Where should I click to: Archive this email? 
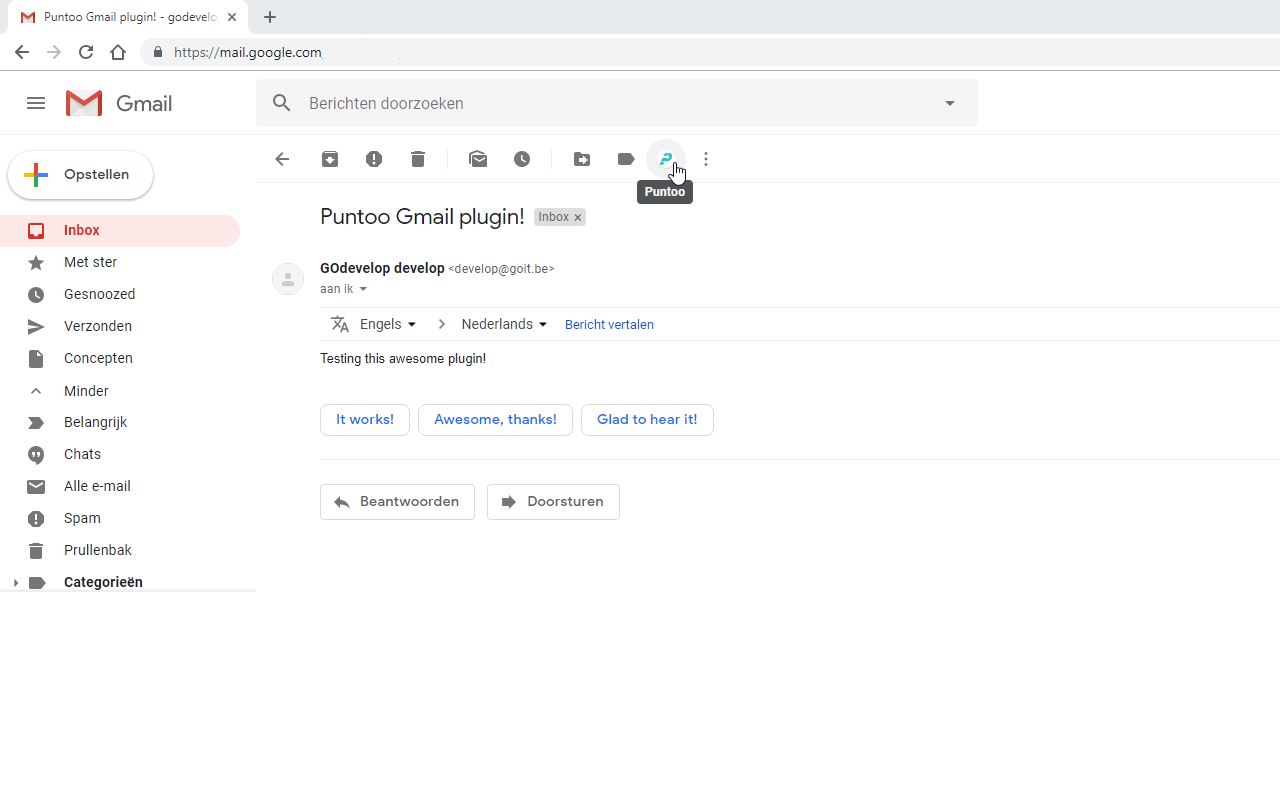coord(330,158)
